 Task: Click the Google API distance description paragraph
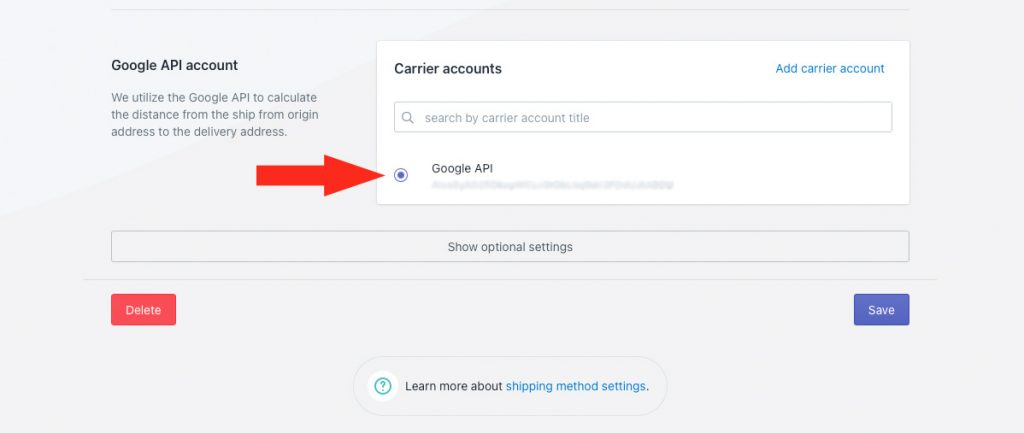point(215,114)
